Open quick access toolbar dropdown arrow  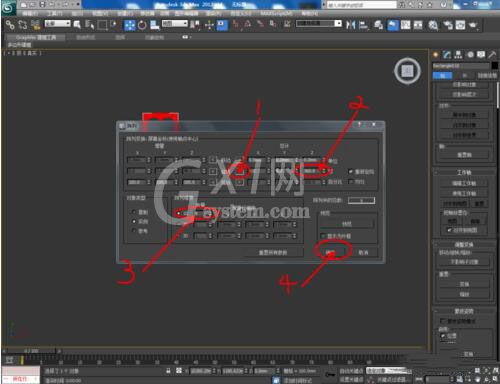click(78, 4)
